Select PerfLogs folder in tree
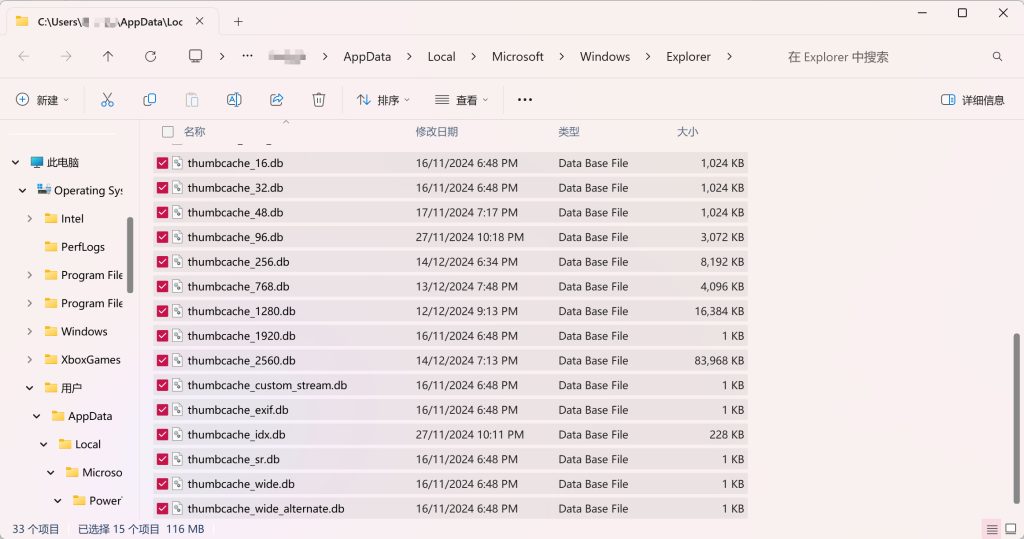 [83, 246]
